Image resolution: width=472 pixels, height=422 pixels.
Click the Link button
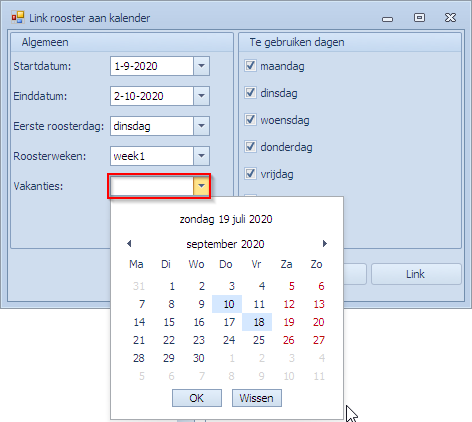416,274
